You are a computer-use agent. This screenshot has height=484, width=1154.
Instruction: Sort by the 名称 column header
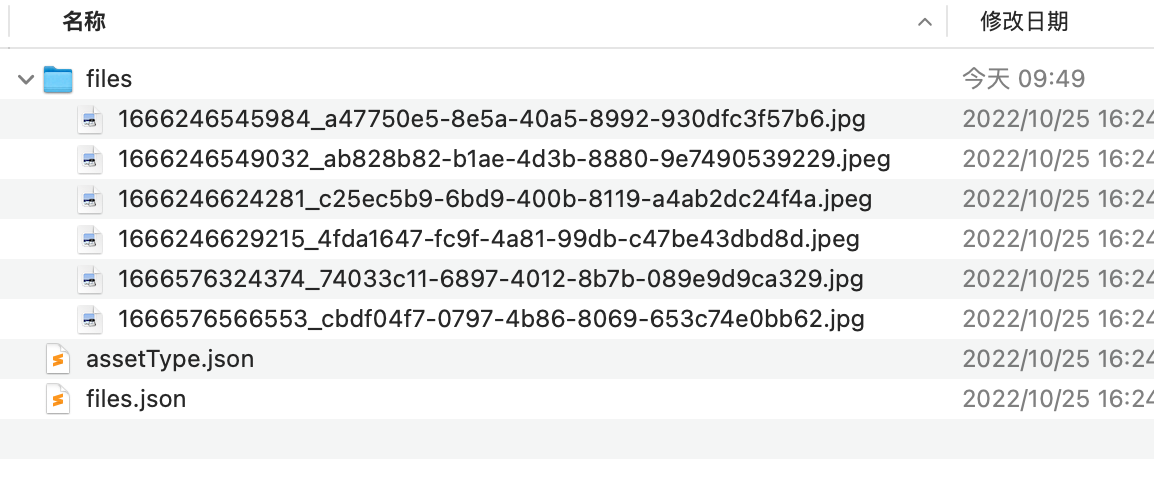tap(84, 21)
